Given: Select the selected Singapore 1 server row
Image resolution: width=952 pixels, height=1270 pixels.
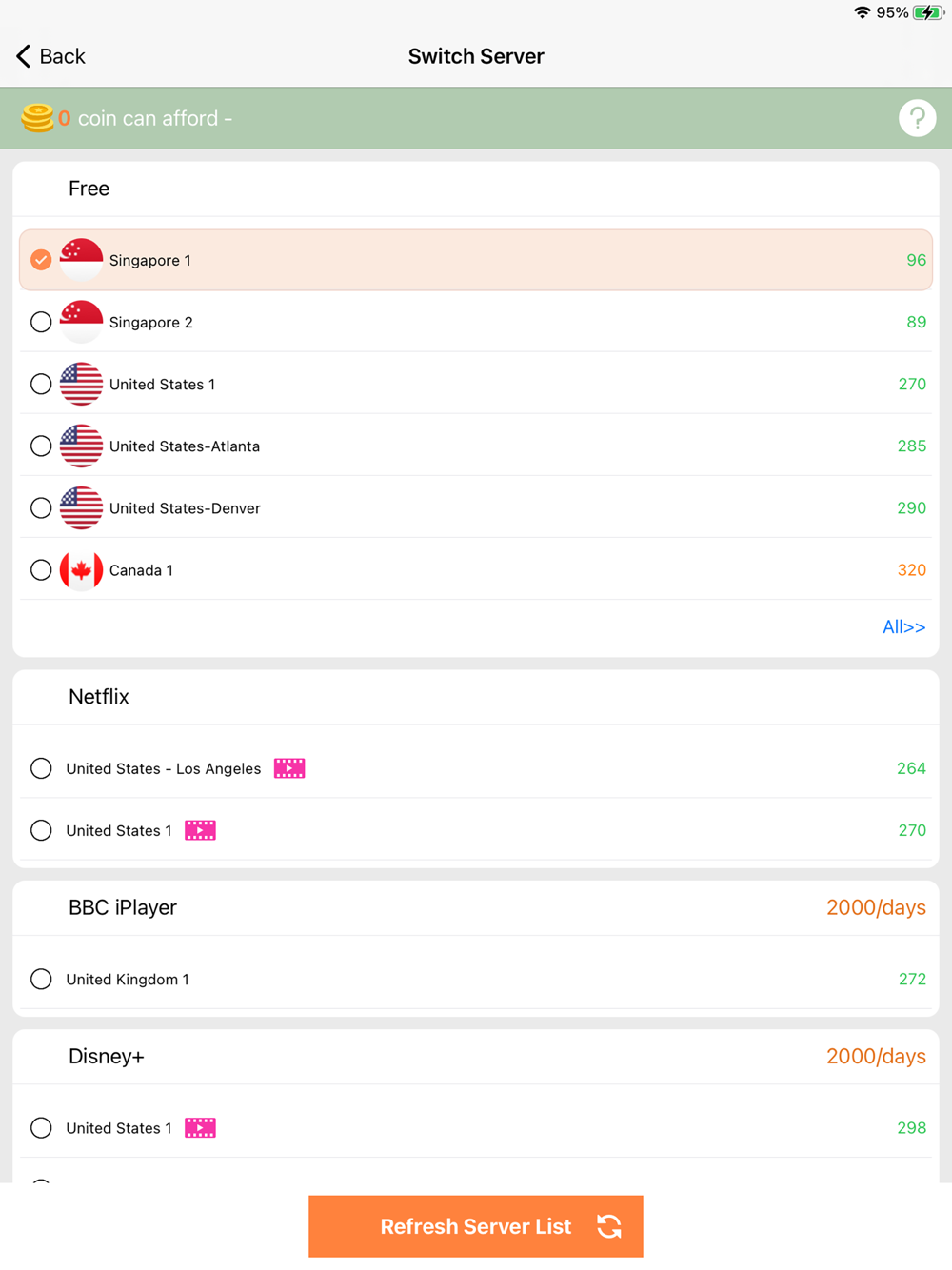Looking at the screenshot, I should [476, 260].
